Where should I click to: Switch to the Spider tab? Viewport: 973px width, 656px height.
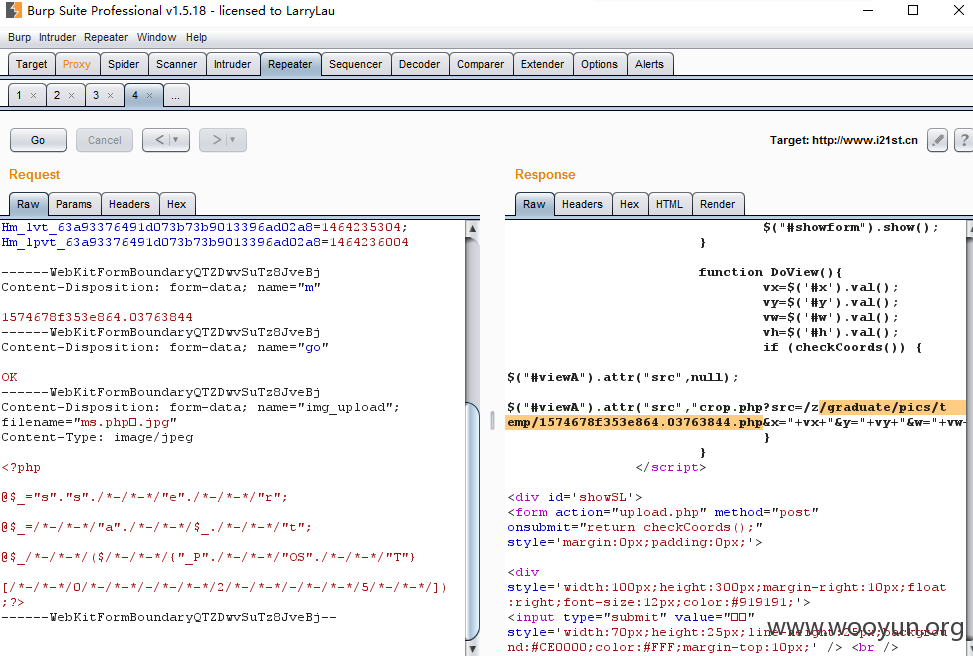click(123, 64)
